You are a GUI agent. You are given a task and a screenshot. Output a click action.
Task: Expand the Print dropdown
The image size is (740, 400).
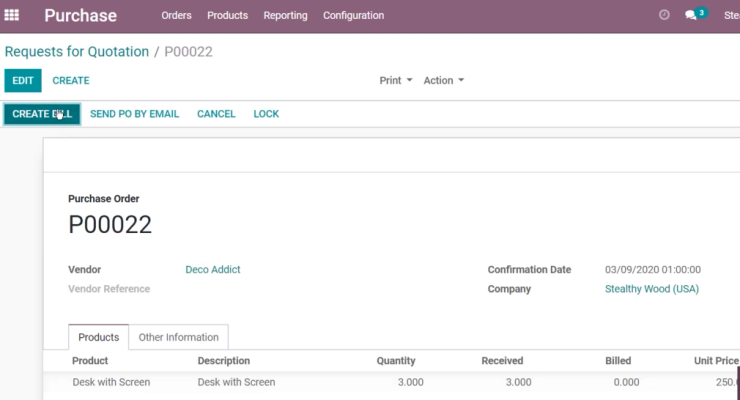pyautogui.click(x=395, y=80)
